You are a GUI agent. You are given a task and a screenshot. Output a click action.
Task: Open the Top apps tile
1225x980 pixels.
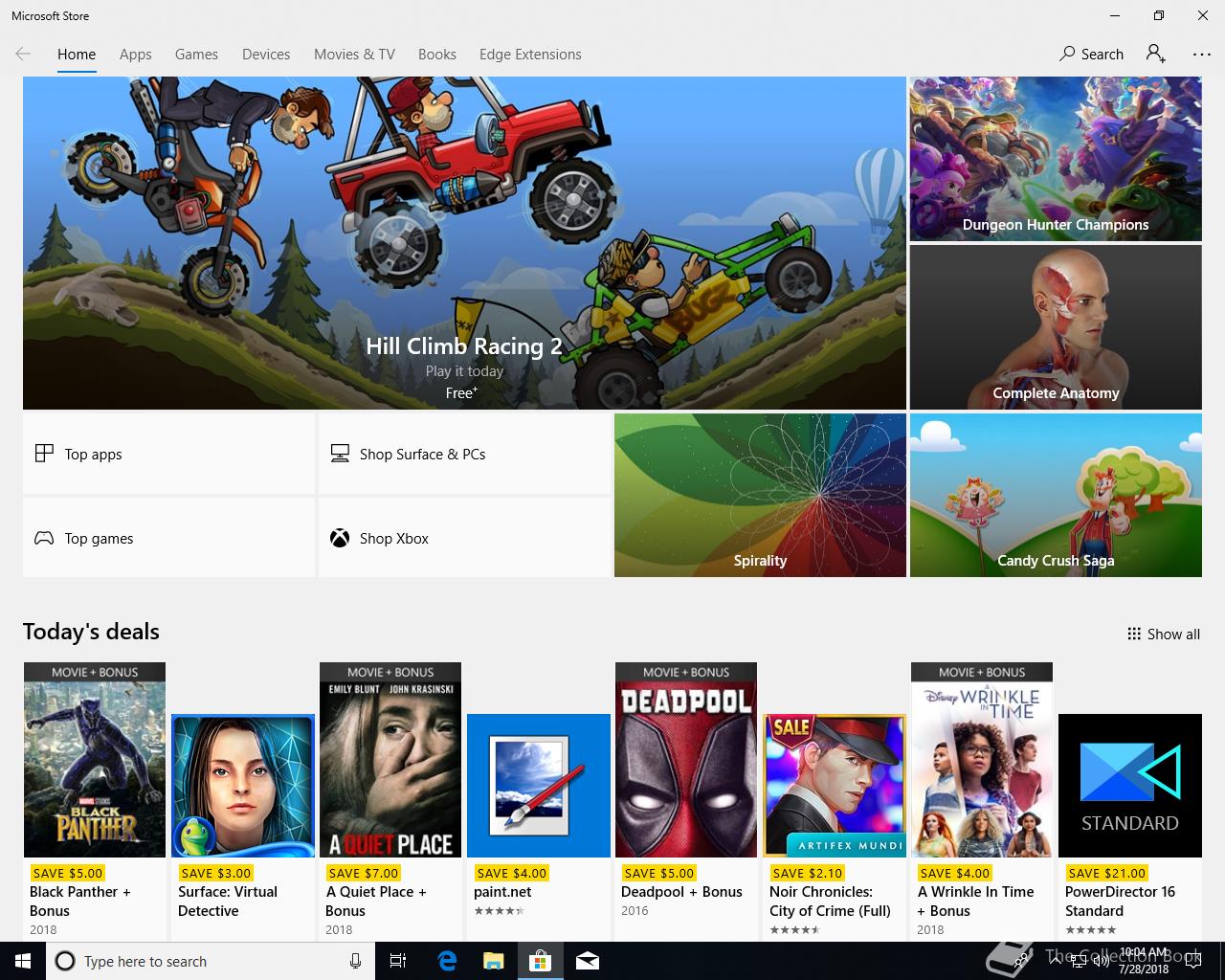(x=168, y=454)
